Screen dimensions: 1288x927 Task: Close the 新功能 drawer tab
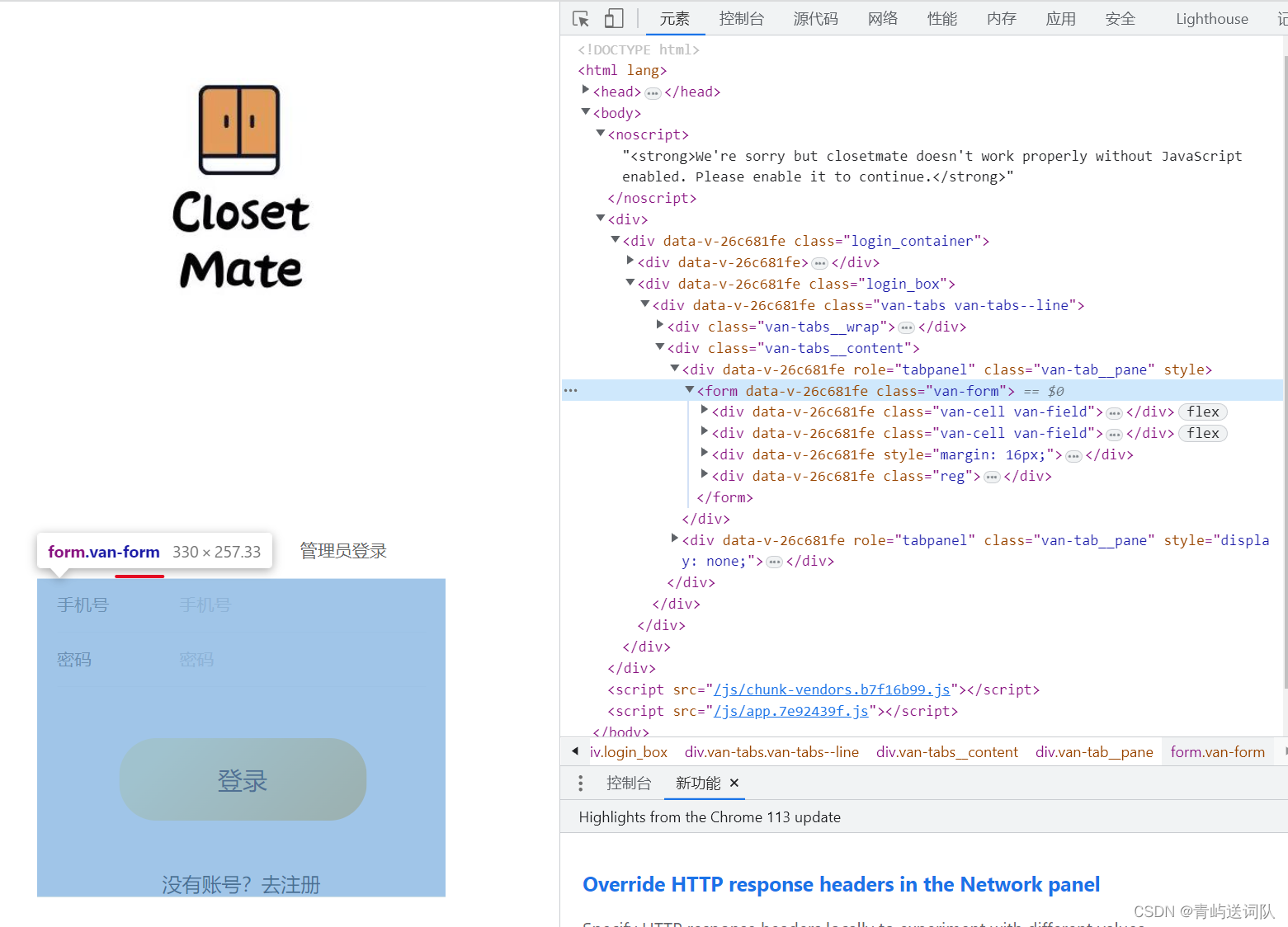click(734, 783)
